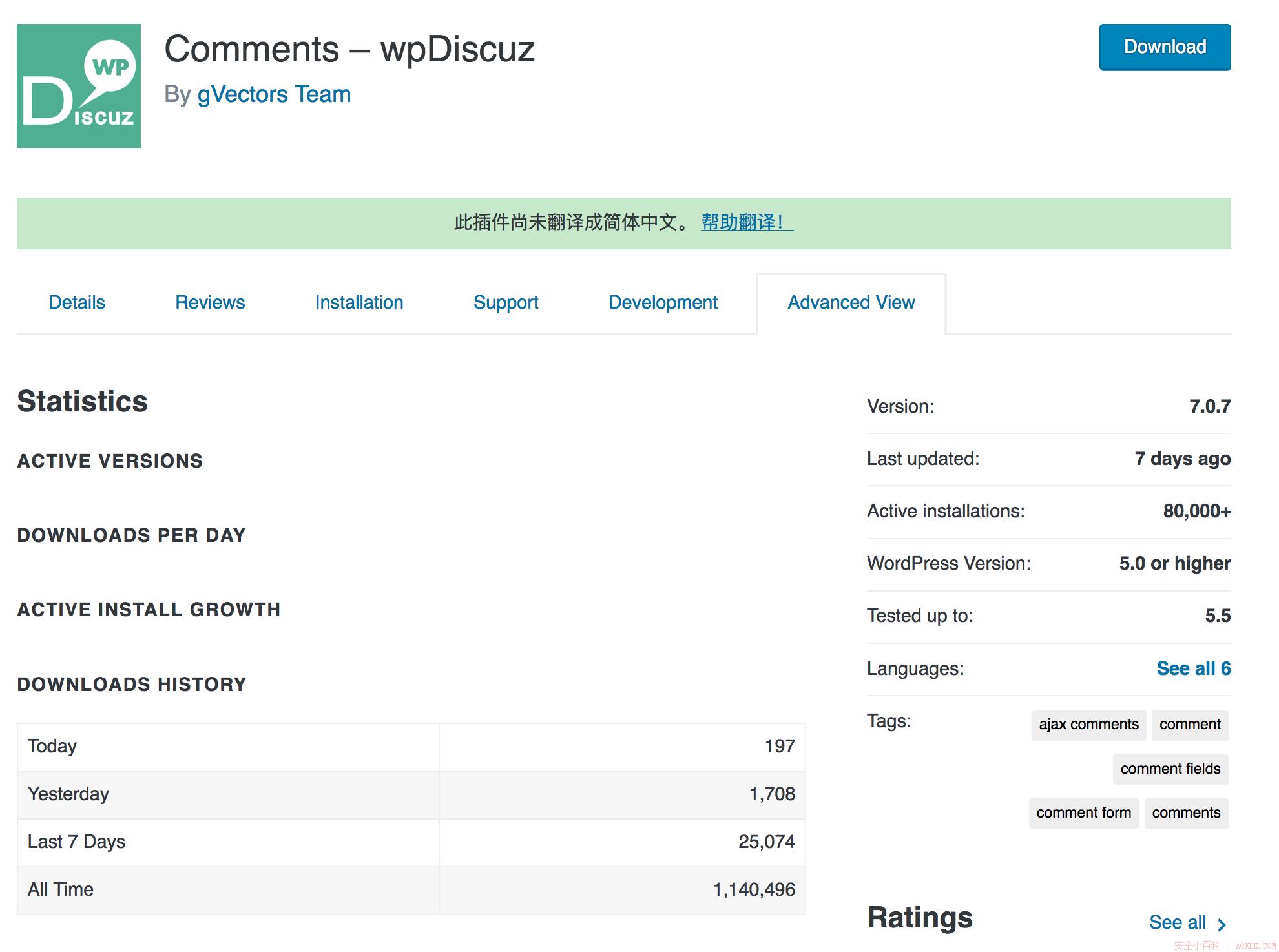This screenshot has height=952, width=1279.
Task: Click the Active Versions heading
Action: (x=110, y=461)
